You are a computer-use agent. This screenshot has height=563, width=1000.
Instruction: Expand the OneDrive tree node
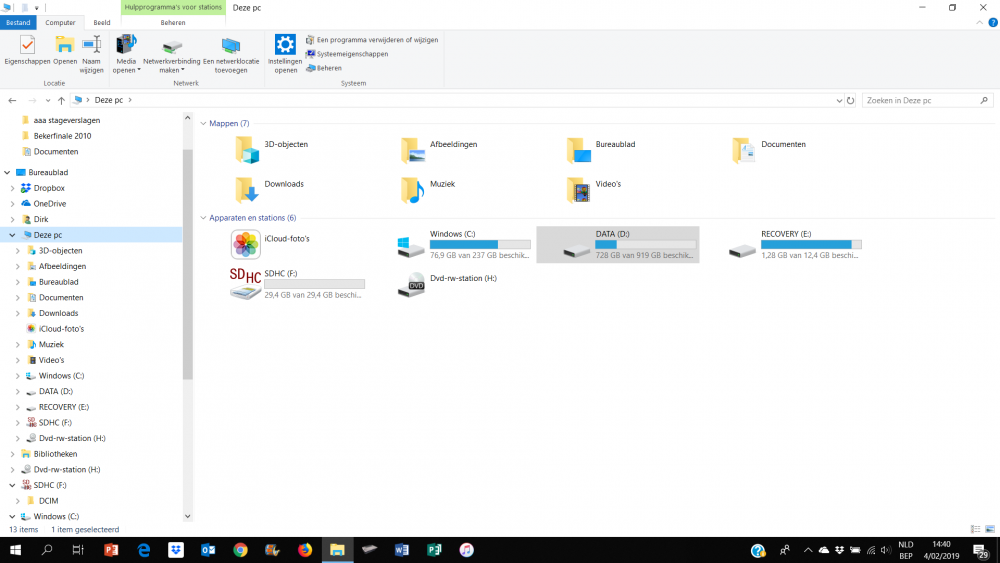click(x=12, y=204)
